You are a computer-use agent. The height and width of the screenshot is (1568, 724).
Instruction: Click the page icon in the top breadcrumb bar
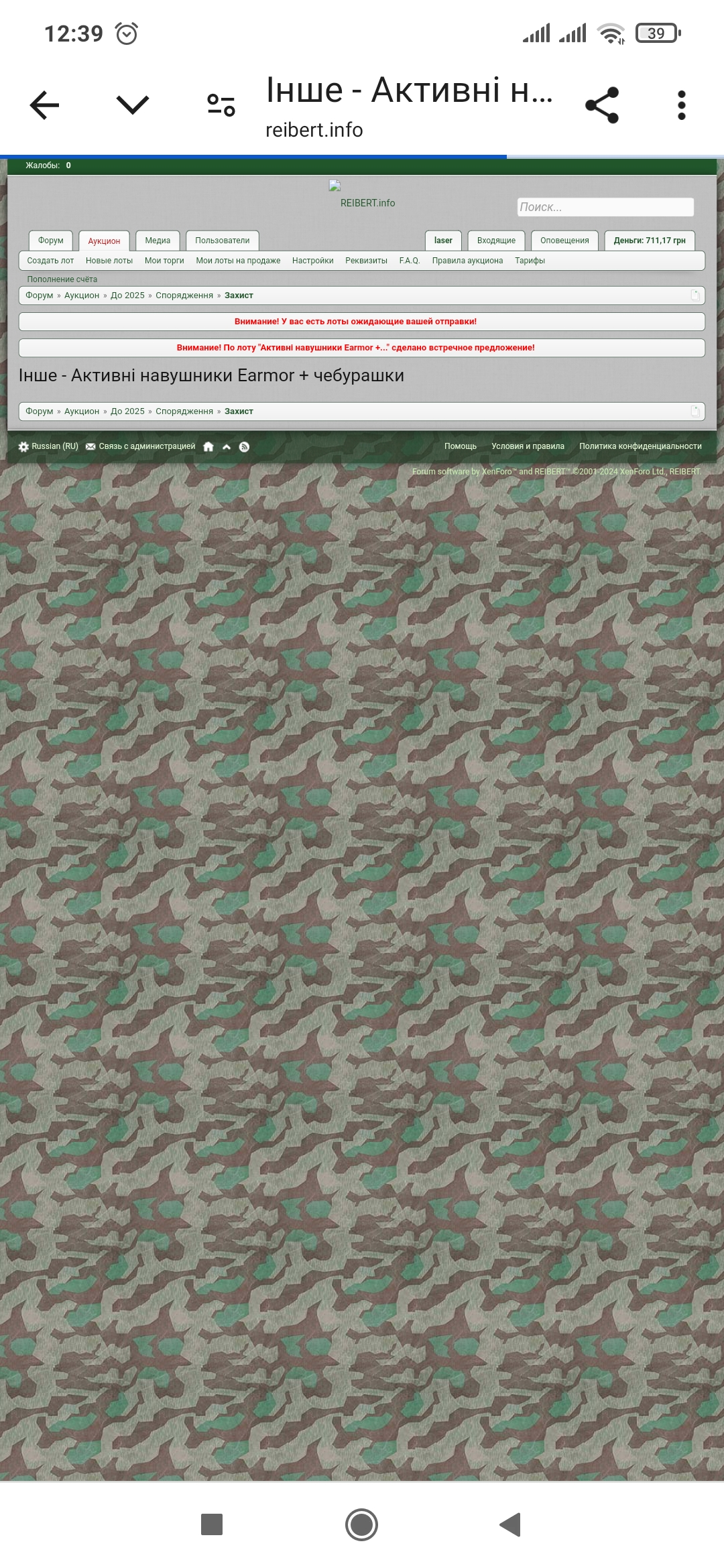click(x=695, y=296)
